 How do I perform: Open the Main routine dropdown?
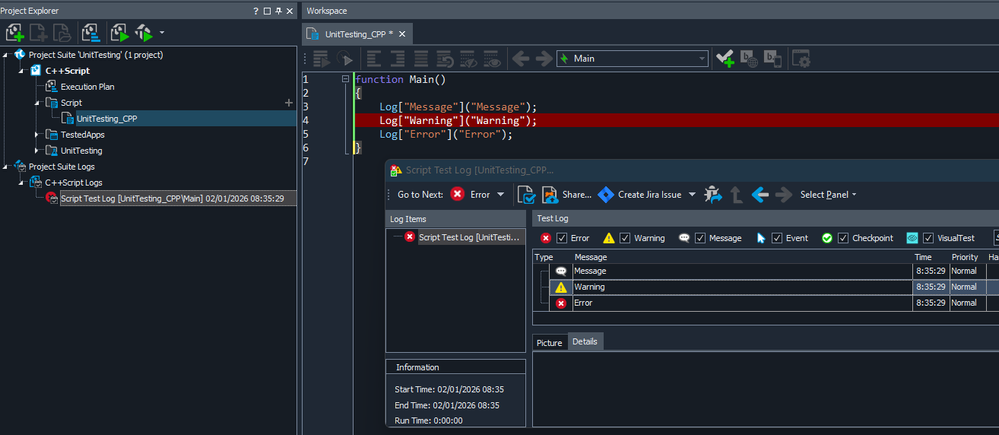pos(702,59)
